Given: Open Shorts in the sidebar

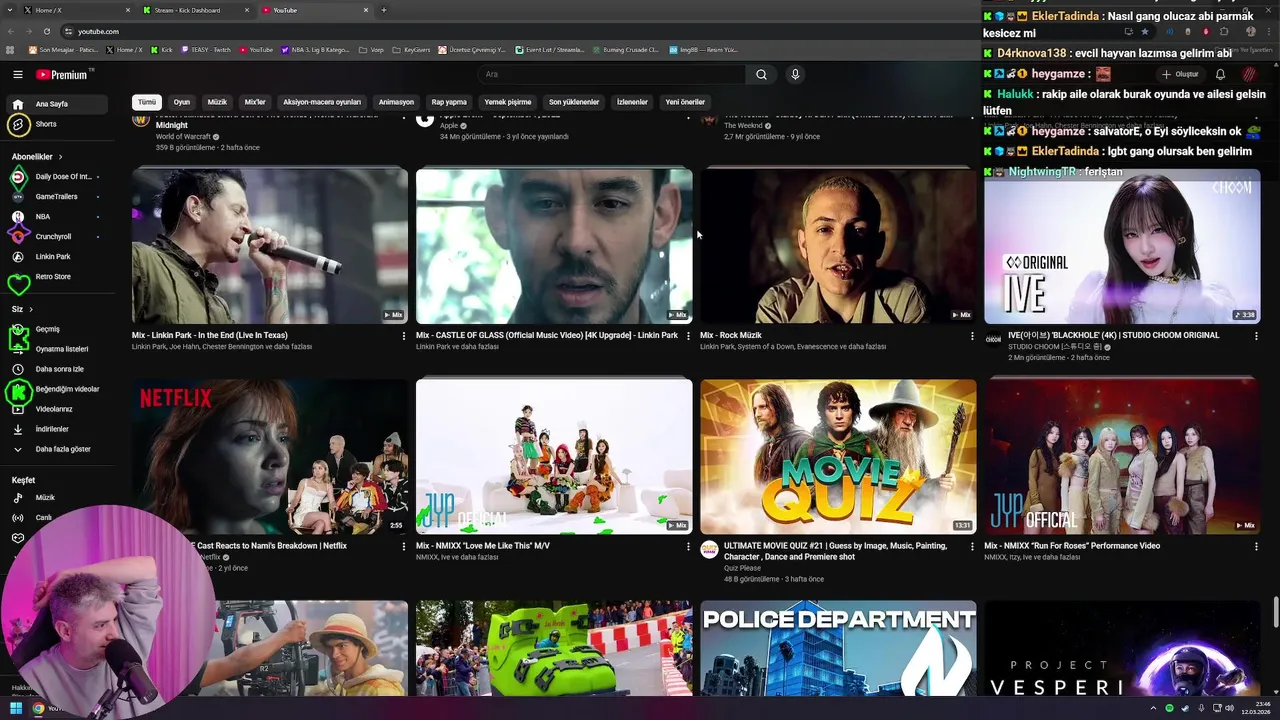Looking at the screenshot, I should point(55,124).
